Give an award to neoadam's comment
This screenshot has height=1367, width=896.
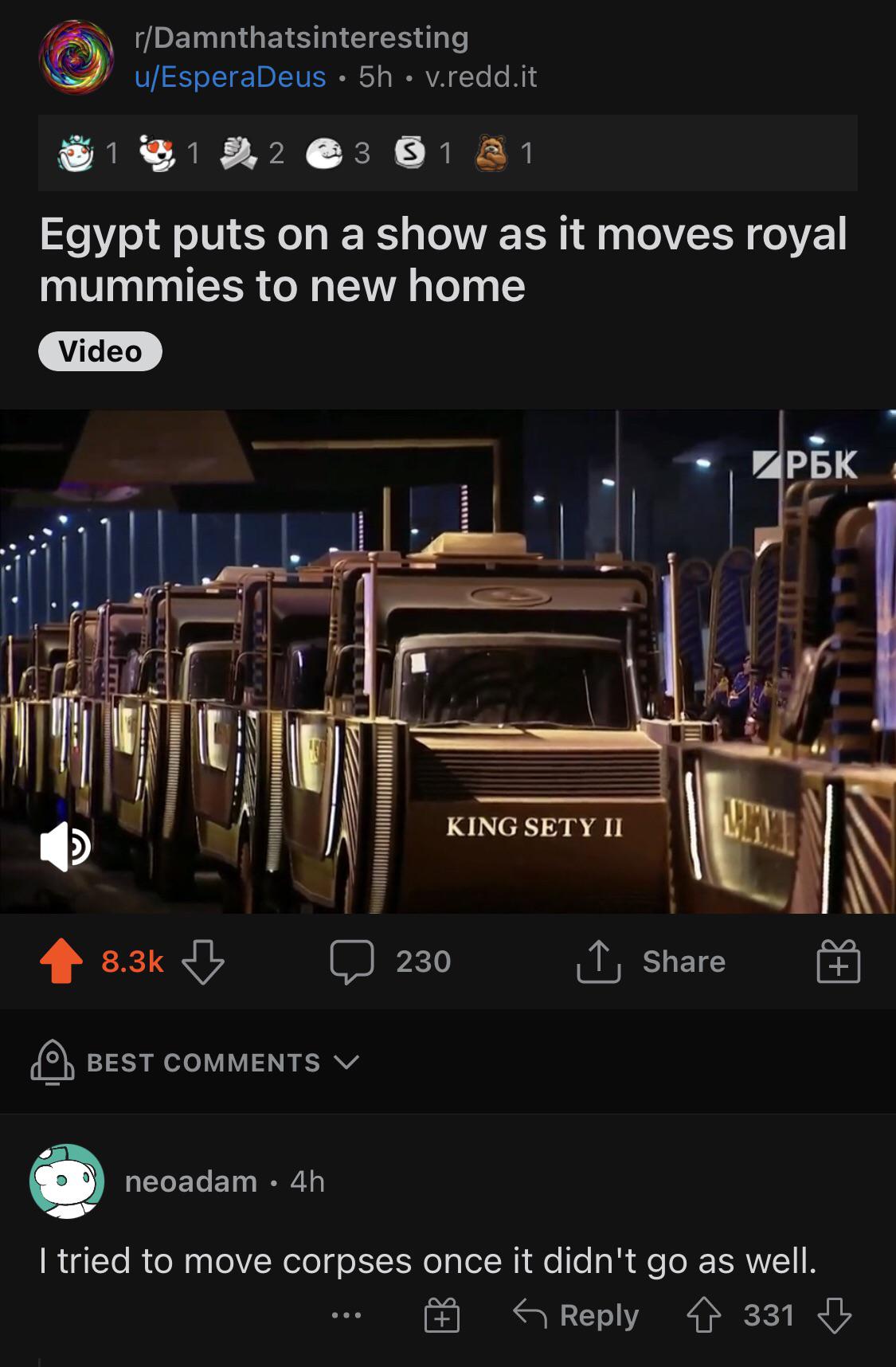pos(441,1315)
